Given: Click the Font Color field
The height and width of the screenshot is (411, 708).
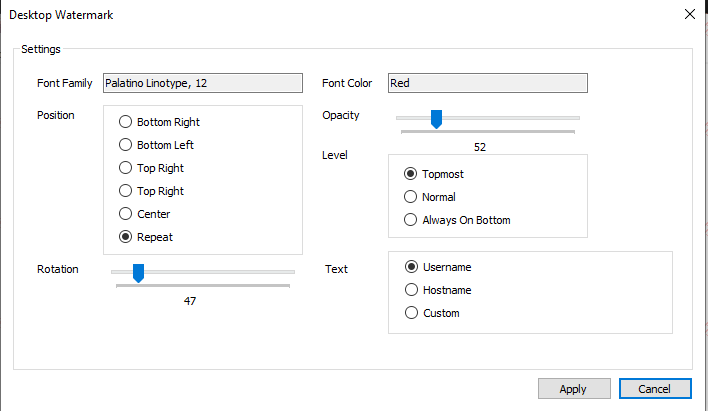Looking at the screenshot, I should pyautogui.click(x=487, y=83).
